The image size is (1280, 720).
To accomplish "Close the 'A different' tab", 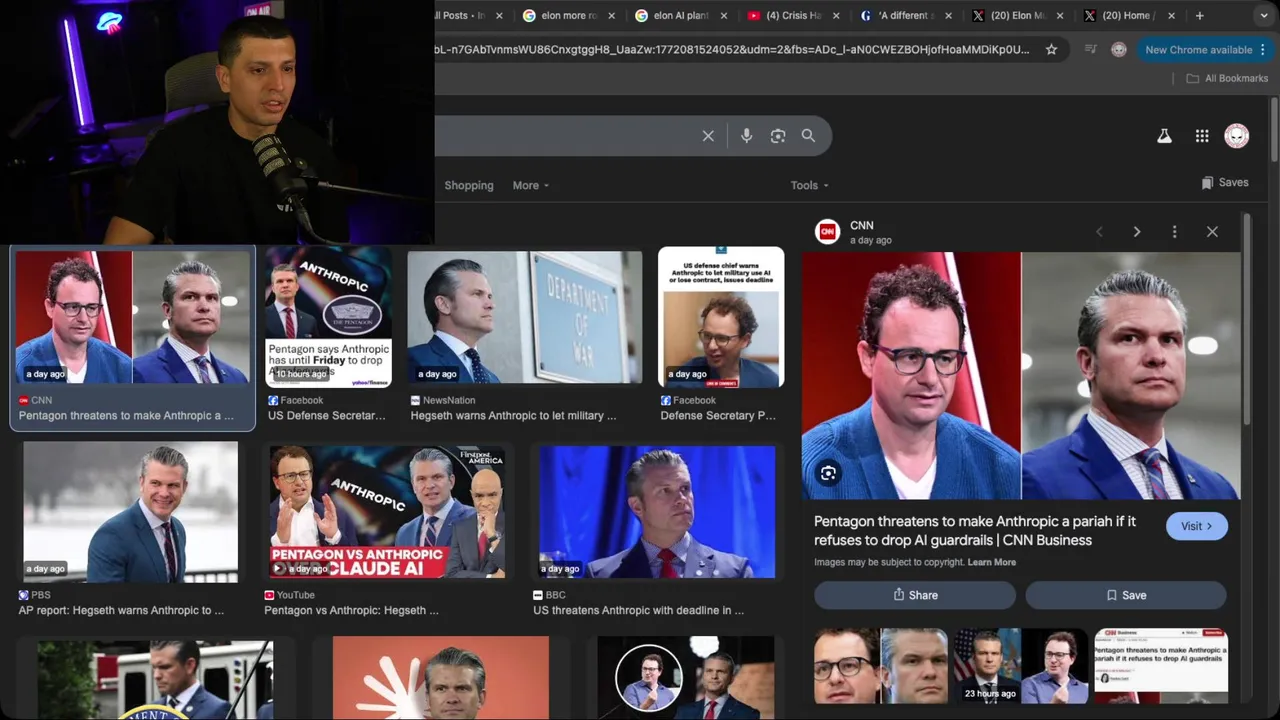I will 947,15.
